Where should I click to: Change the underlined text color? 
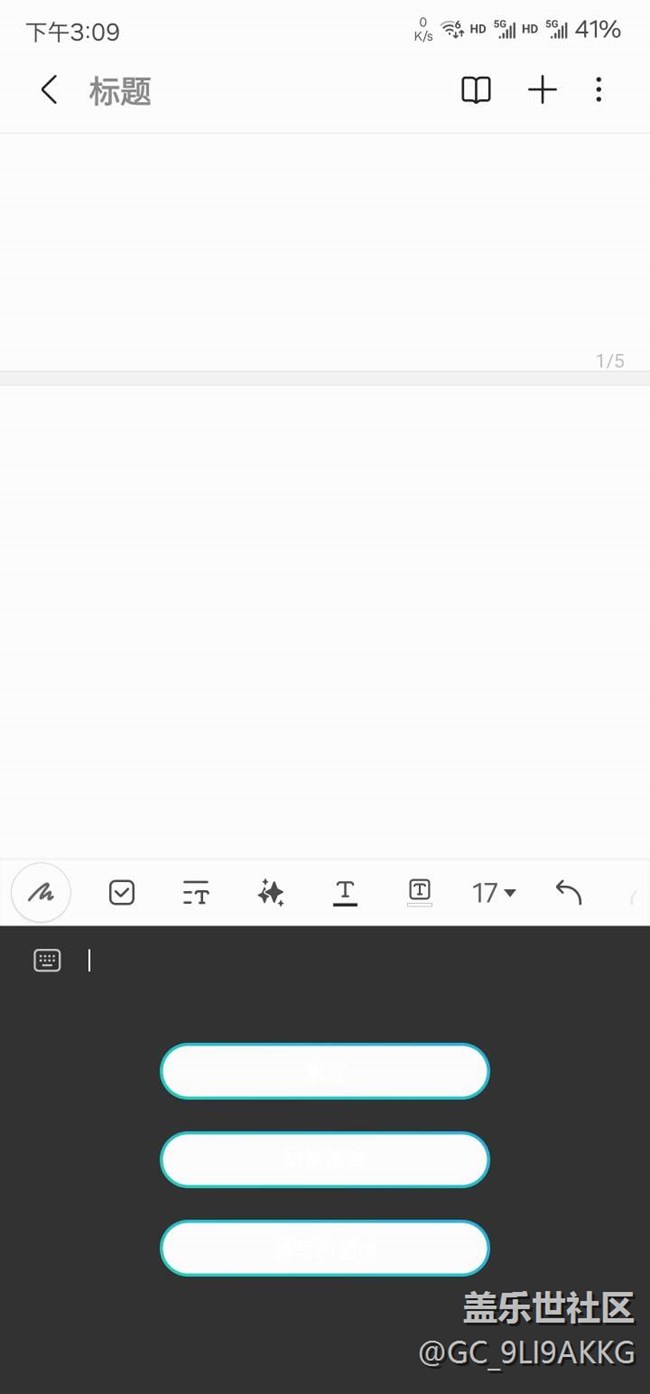(345, 892)
